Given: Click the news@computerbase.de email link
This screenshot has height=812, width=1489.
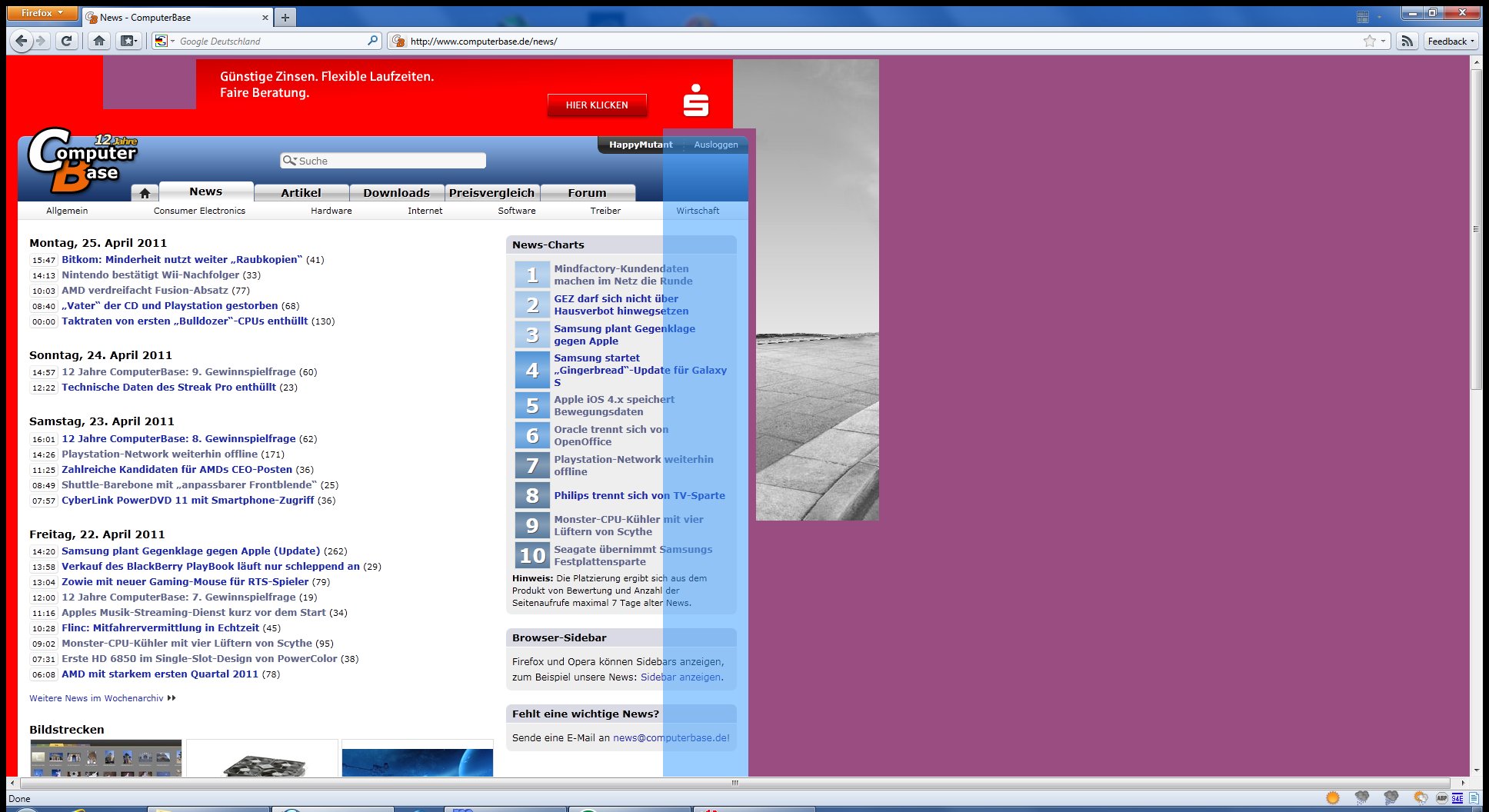Looking at the screenshot, I should [x=671, y=738].
